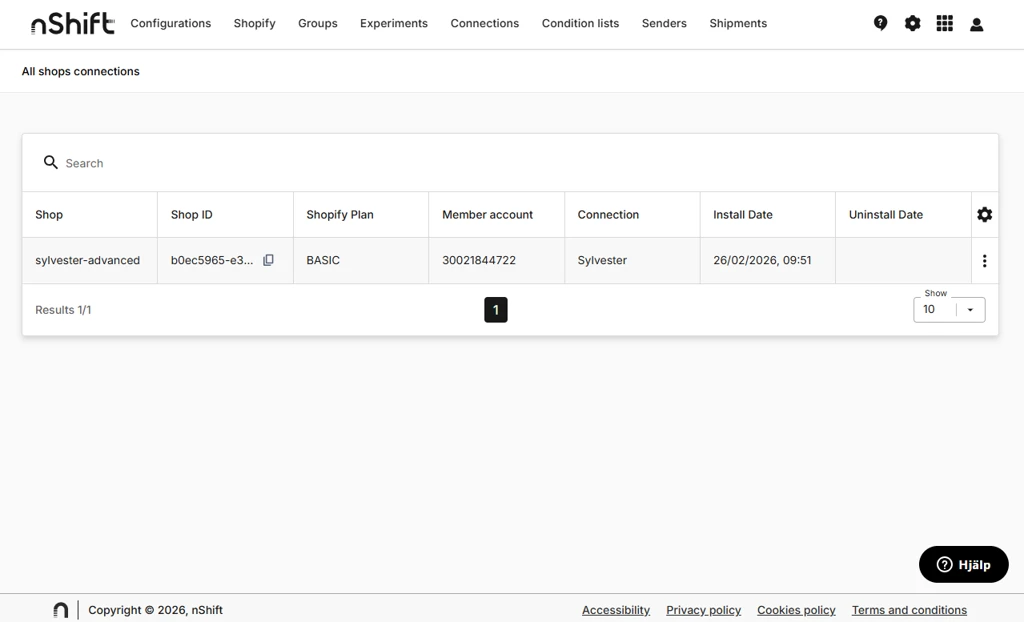This screenshot has height=622, width=1024.
Task: Click the Accessibility footer link
Action: (x=615, y=610)
